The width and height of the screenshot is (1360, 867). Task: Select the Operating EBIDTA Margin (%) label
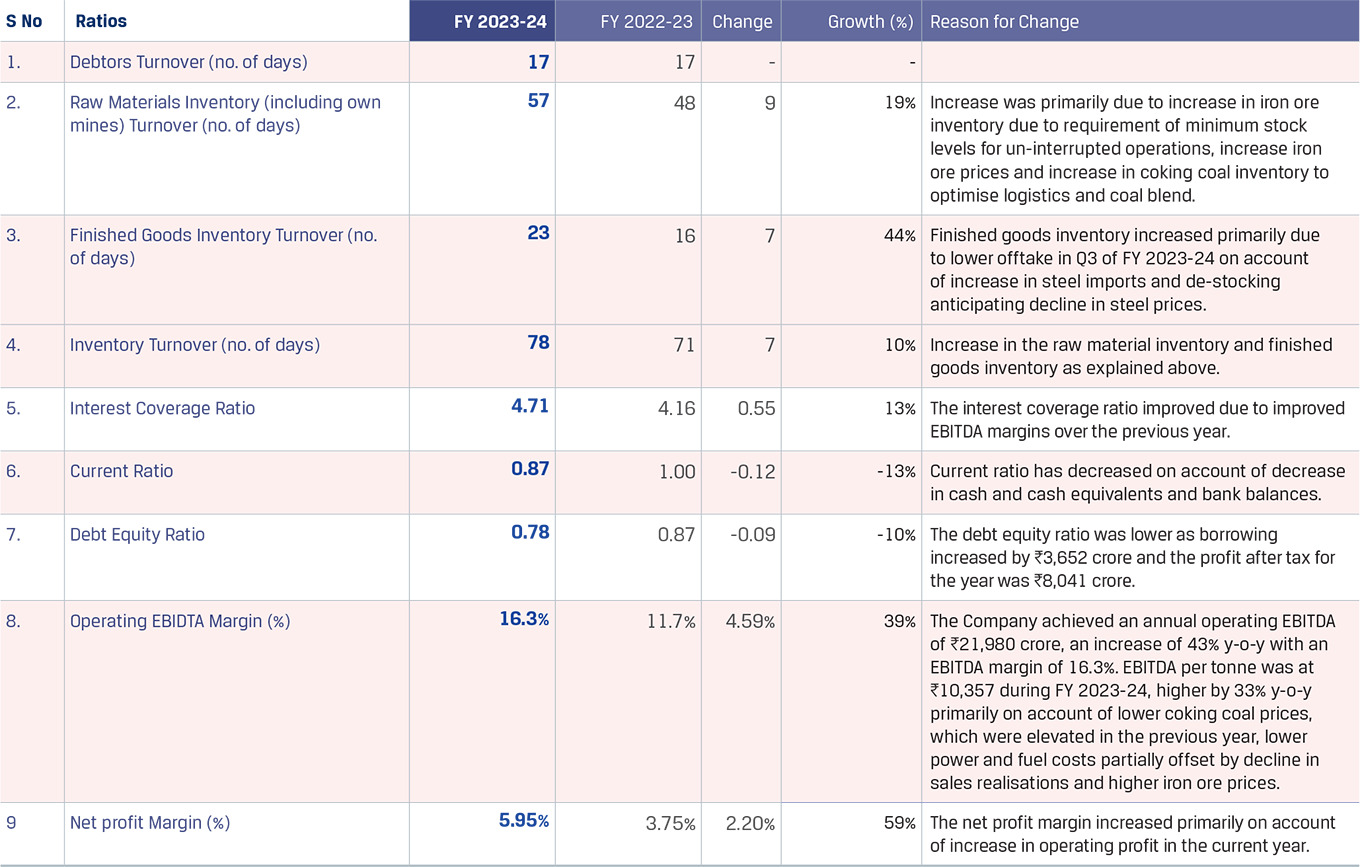[180, 621]
